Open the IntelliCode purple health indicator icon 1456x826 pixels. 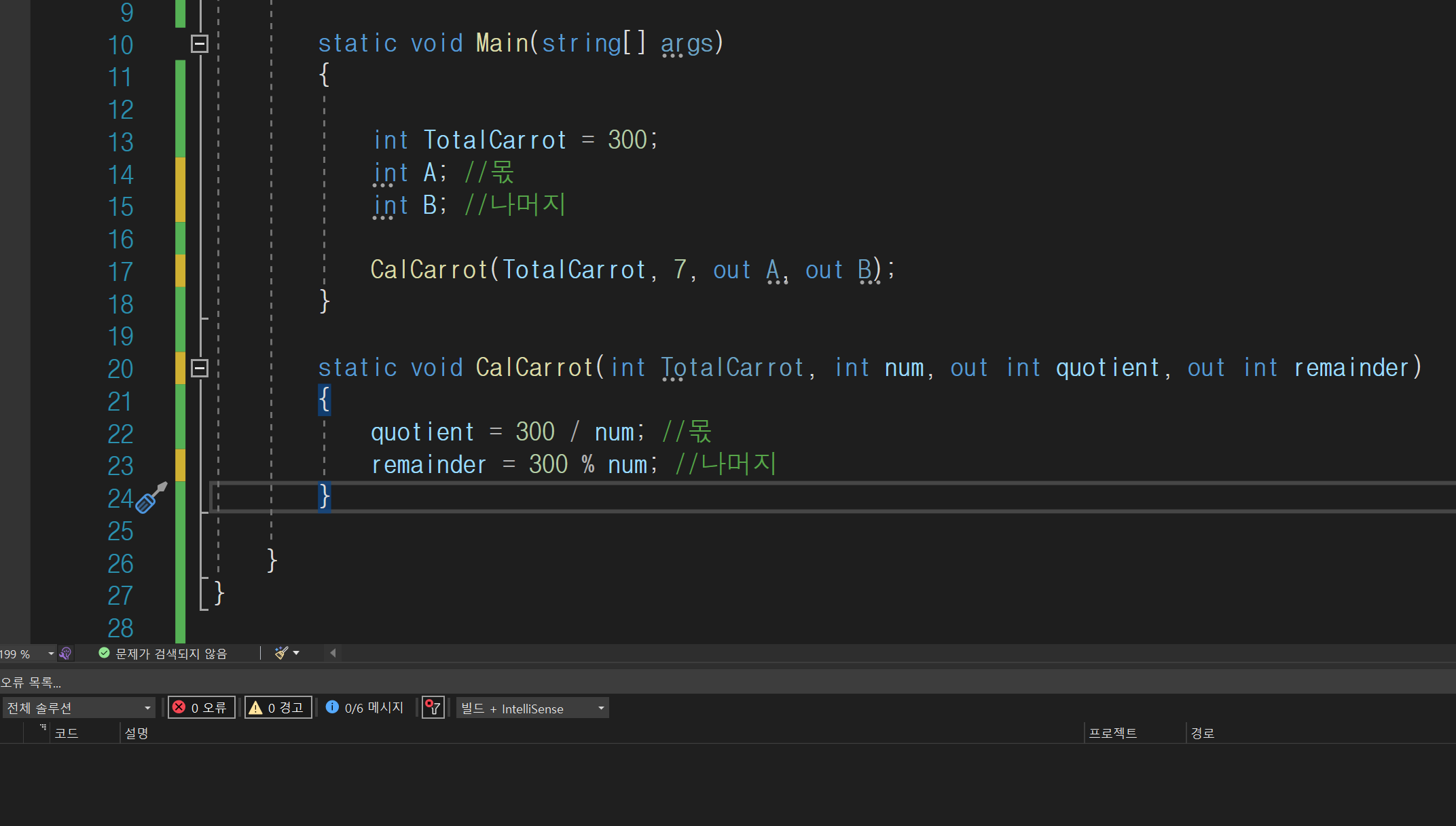pos(66,653)
